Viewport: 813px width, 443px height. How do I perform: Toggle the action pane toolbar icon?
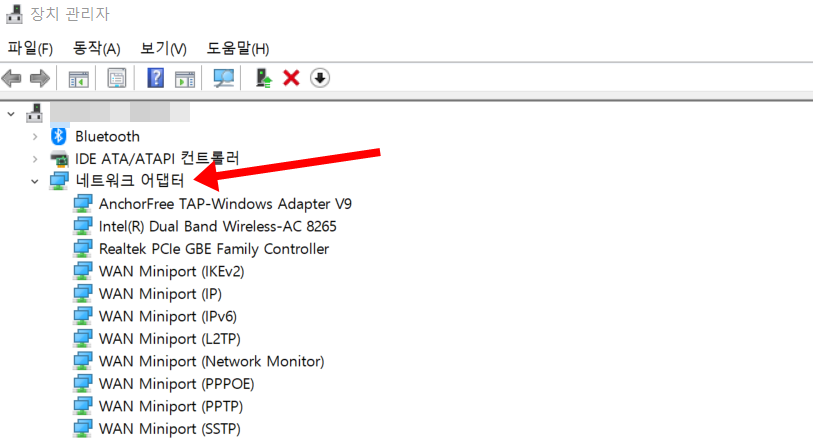point(185,79)
